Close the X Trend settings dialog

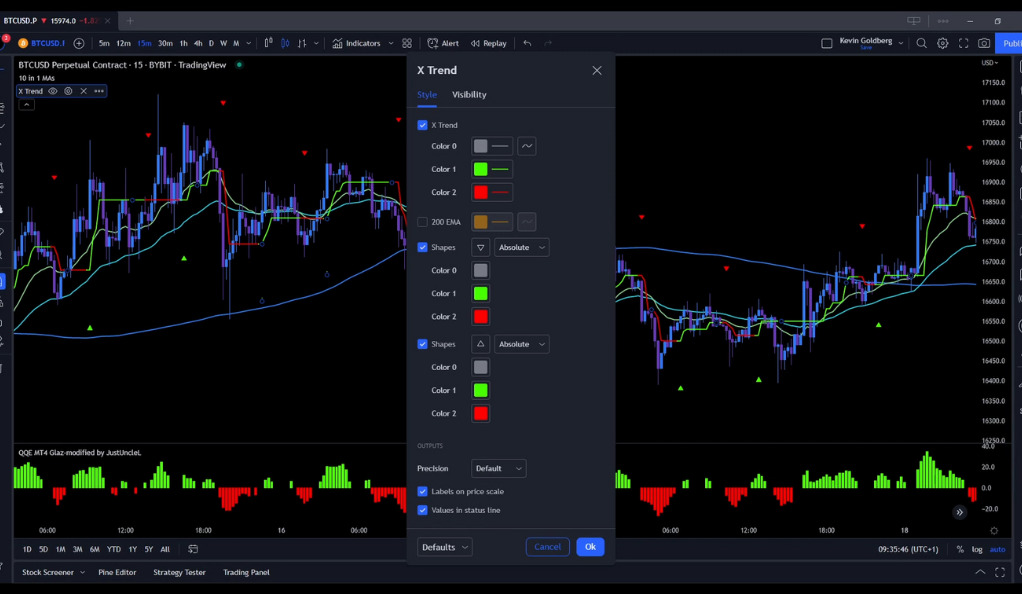[x=597, y=70]
